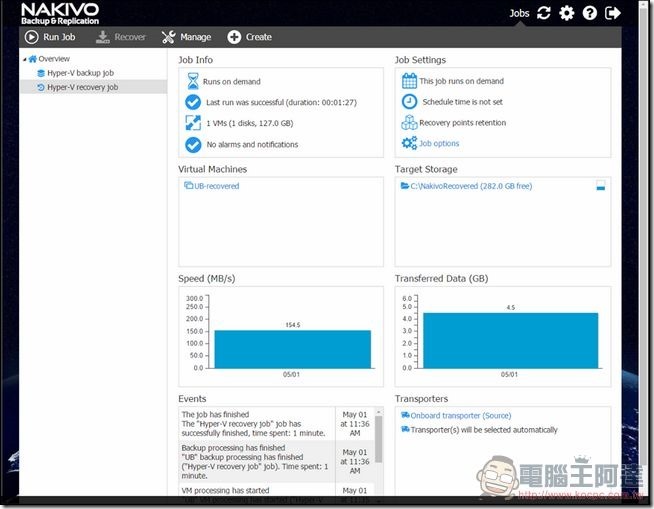654x509 pixels.
Task: Open the Job options link
Action: click(439, 143)
